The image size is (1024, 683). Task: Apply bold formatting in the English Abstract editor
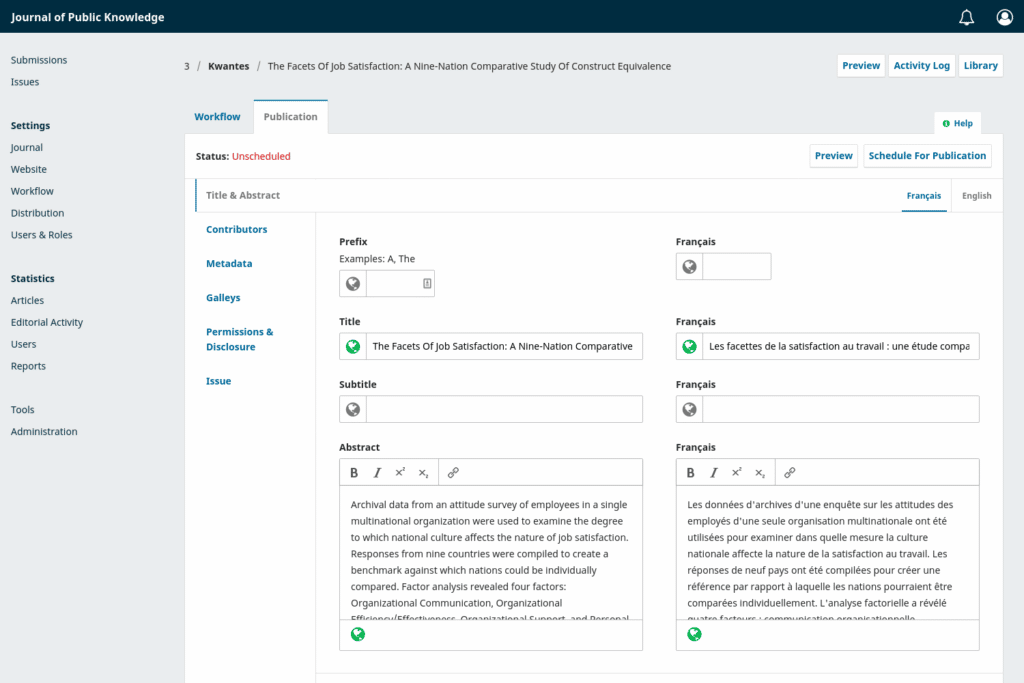click(353, 472)
